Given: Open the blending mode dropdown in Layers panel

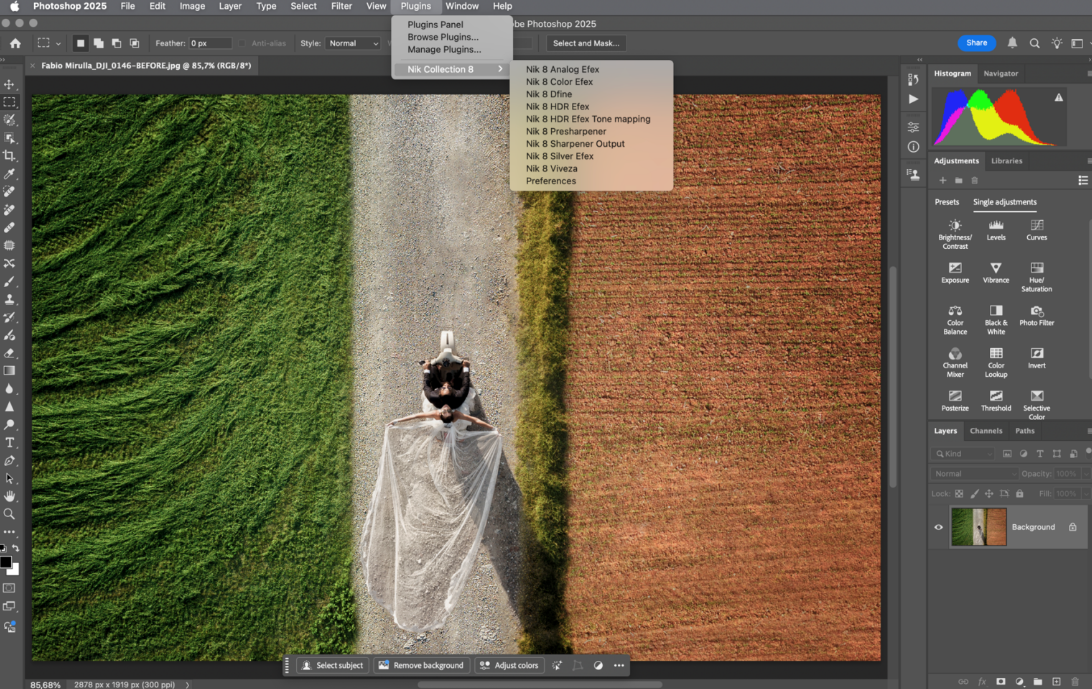Looking at the screenshot, I should (975, 473).
